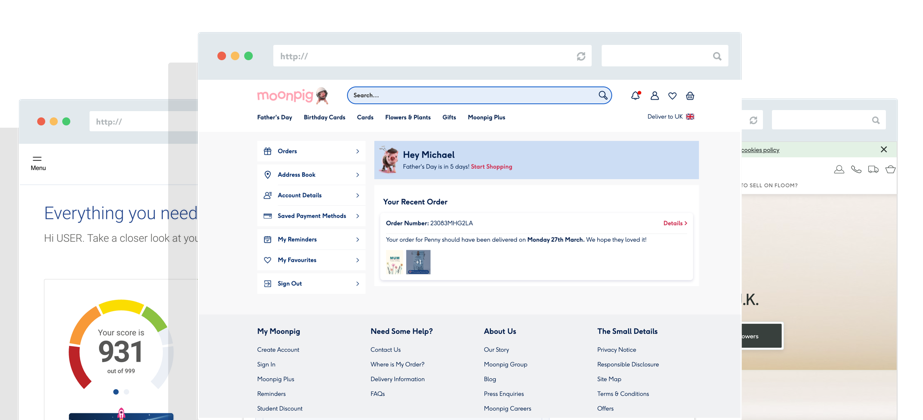
Task: Click the Start Shopping link
Action: point(492,167)
